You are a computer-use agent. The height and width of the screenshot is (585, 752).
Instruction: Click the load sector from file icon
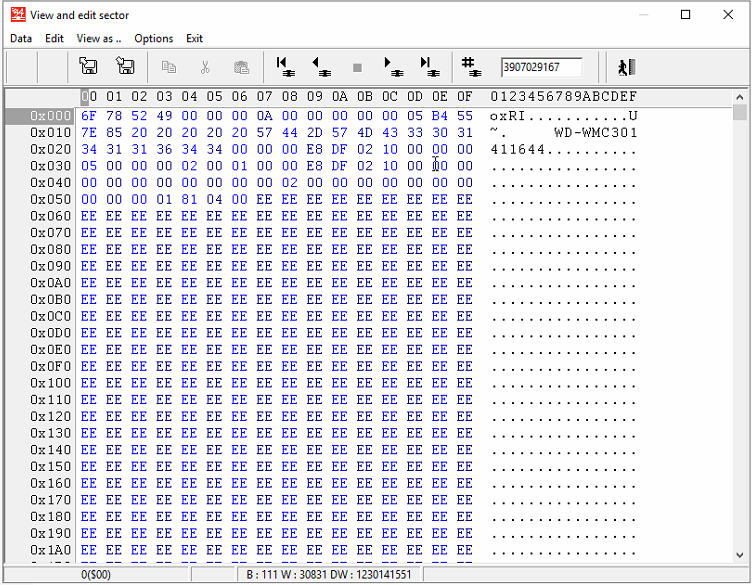(88, 66)
